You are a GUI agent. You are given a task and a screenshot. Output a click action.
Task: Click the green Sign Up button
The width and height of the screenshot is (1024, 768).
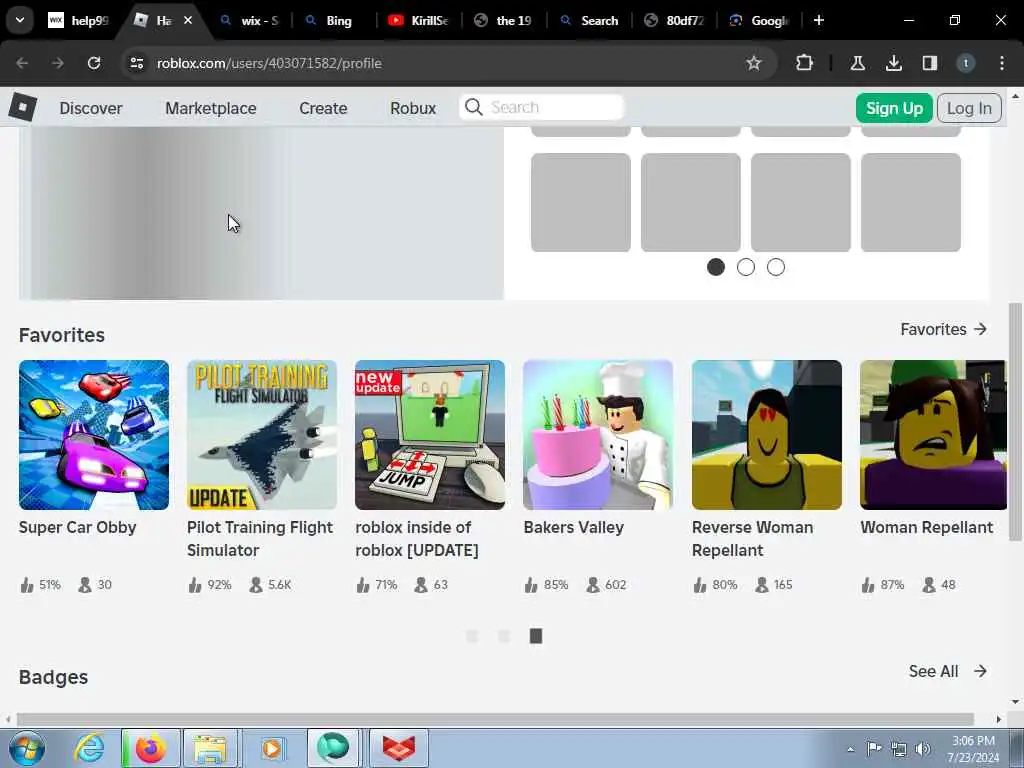(894, 108)
